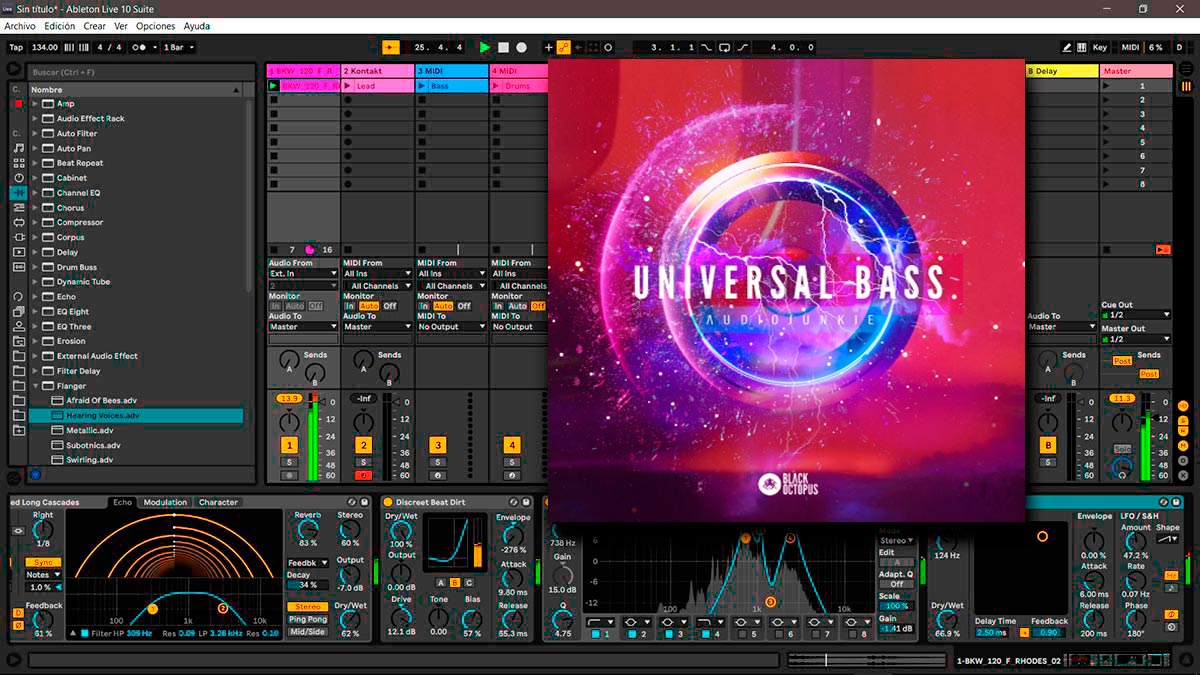This screenshot has width=1200, height=675.
Task: Open the Opciones menu
Action: [155, 26]
